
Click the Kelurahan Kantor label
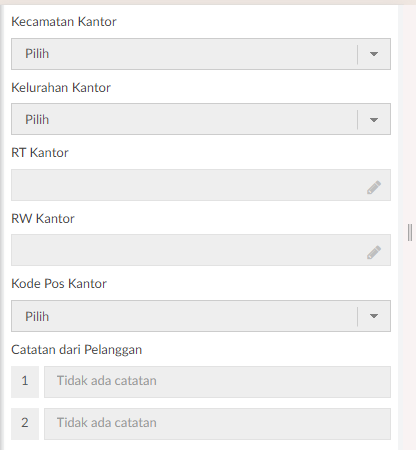61,88
